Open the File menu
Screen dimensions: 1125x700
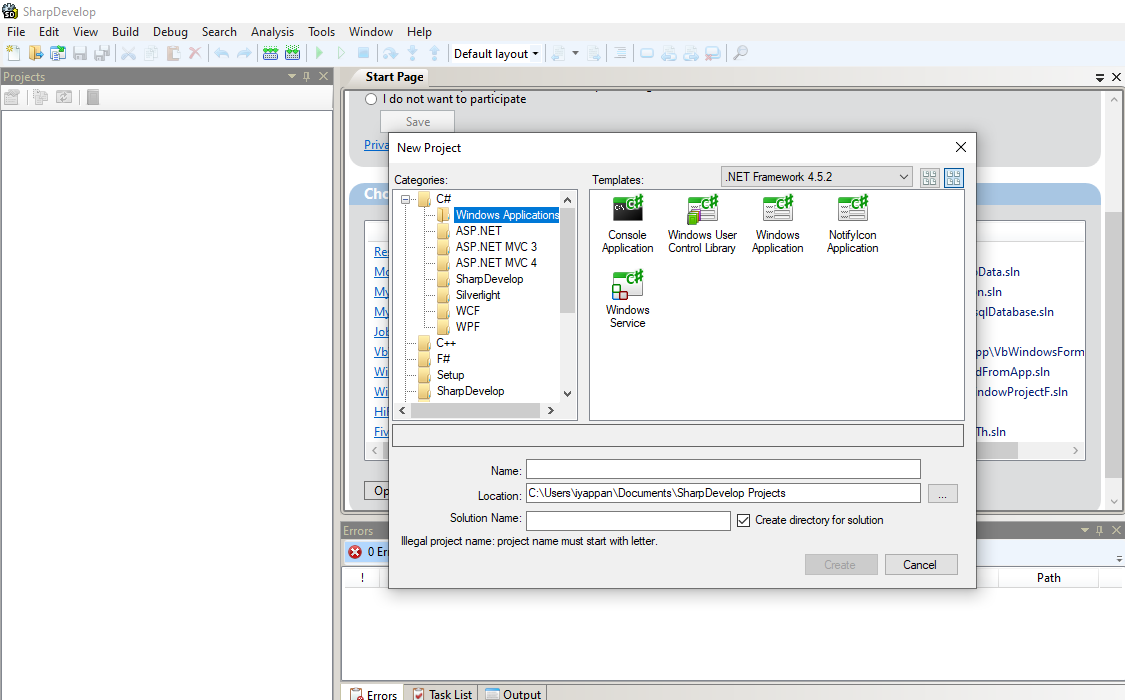pyautogui.click(x=16, y=32)
